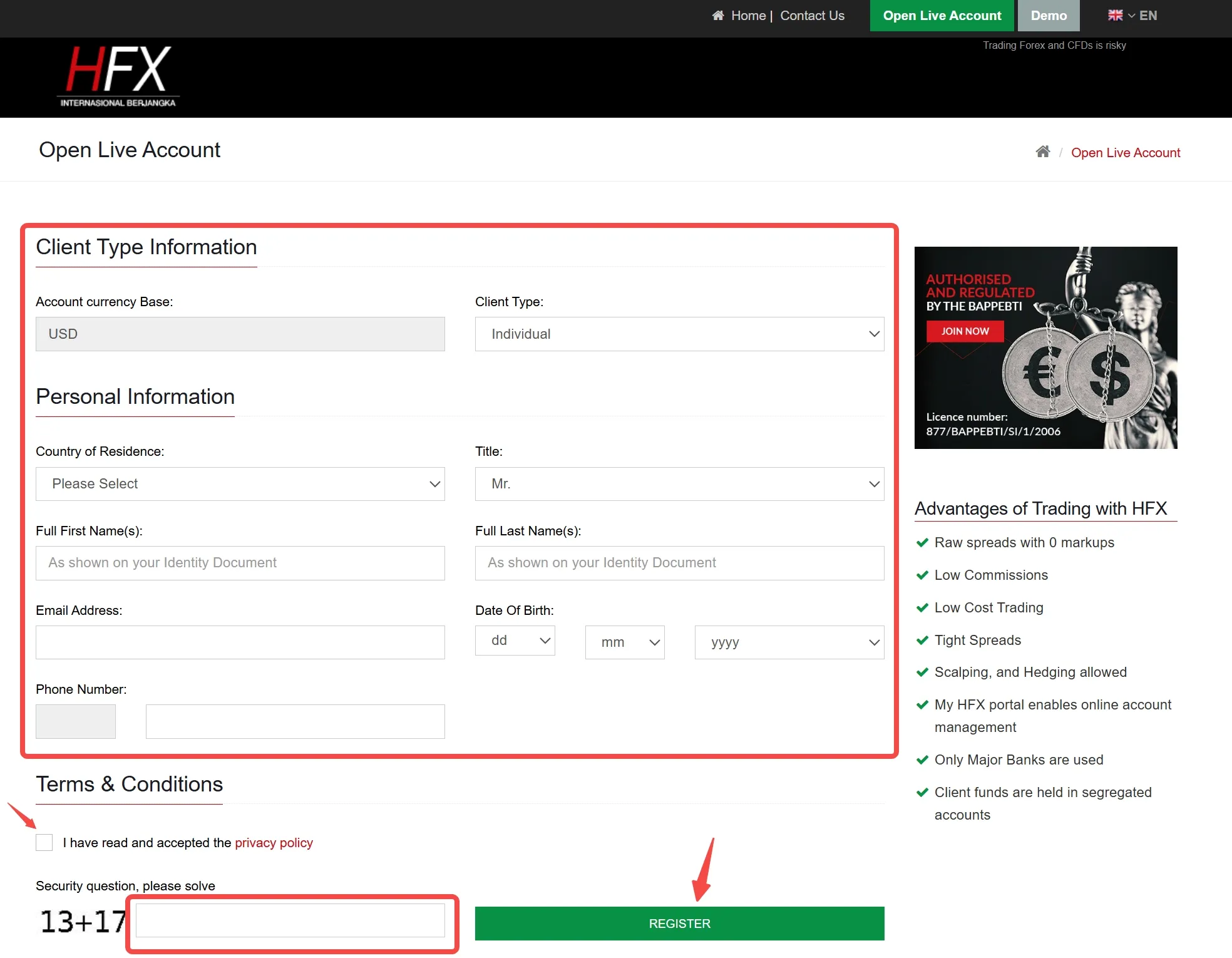Open the yyyy year of birth dropdown
Image resolution: width=1232 pixels, height=958 pixels.
(789, 642)
